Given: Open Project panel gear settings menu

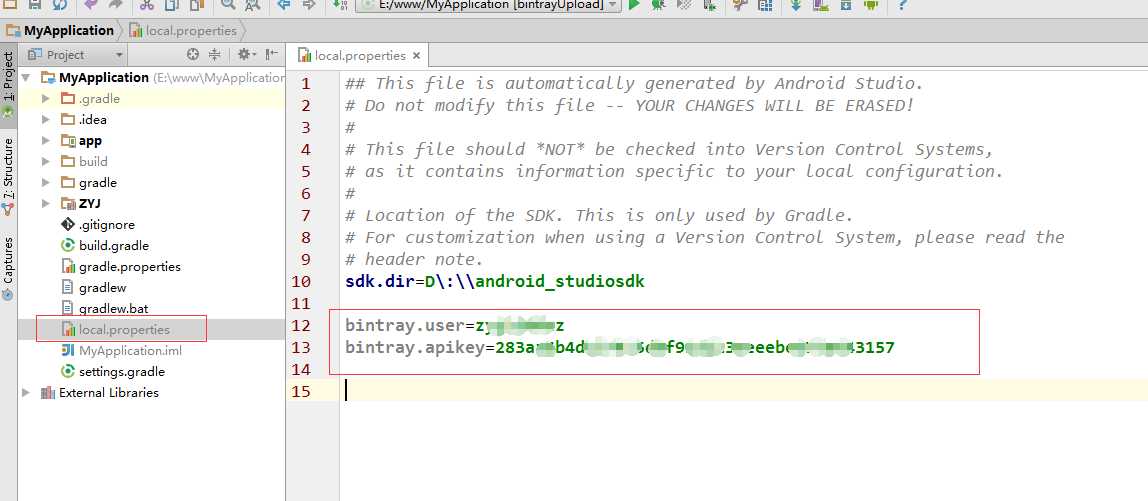Looking at the screenshot, I should point(245,54).
